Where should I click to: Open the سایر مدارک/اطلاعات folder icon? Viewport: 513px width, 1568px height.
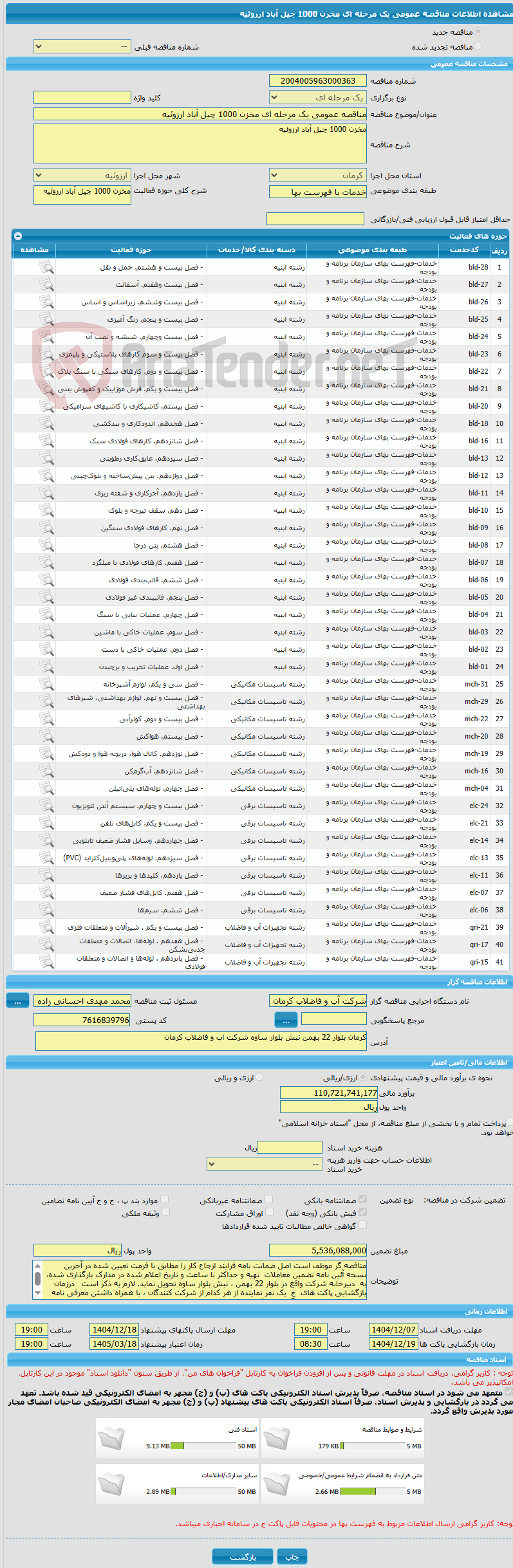click(x=111, y=1484)
